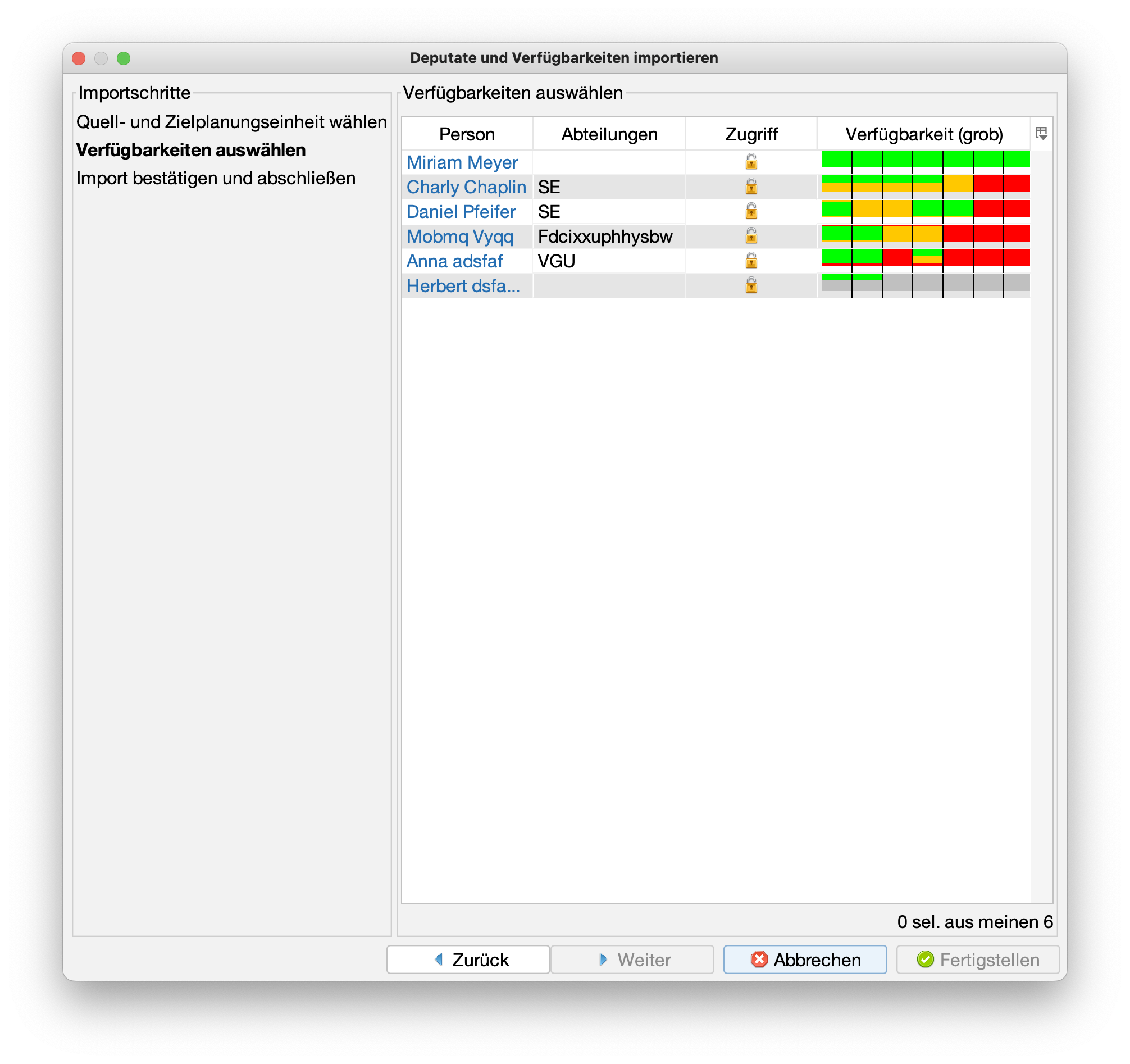Click lock icon in Charly Chaplin row
This screenshot has width=1130, height=1064.
coord(751,187)
